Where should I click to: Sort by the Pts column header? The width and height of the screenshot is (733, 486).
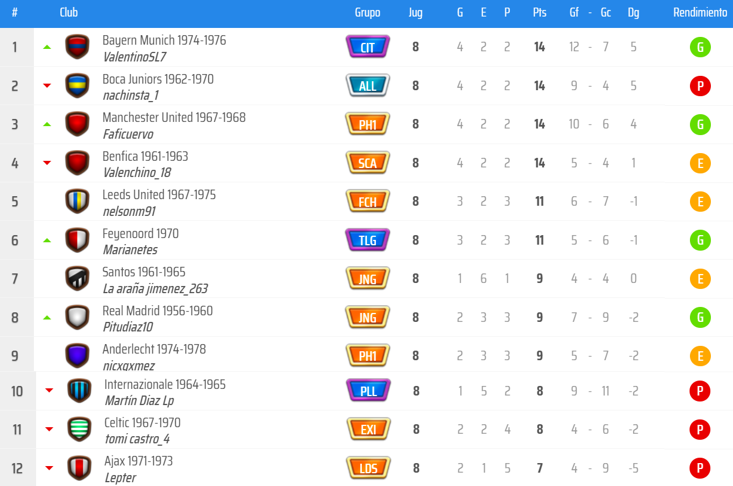[539, 13]
